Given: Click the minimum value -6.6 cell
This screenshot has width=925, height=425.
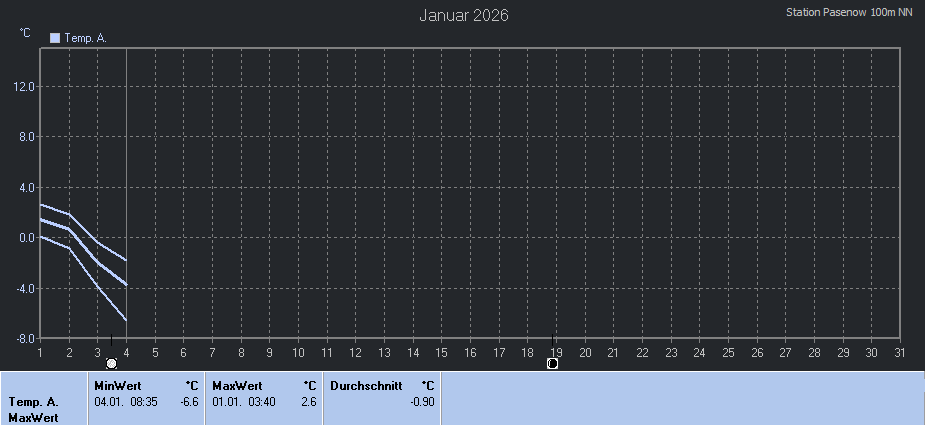Looking at the screenshot, I should (x=188, y=401).
